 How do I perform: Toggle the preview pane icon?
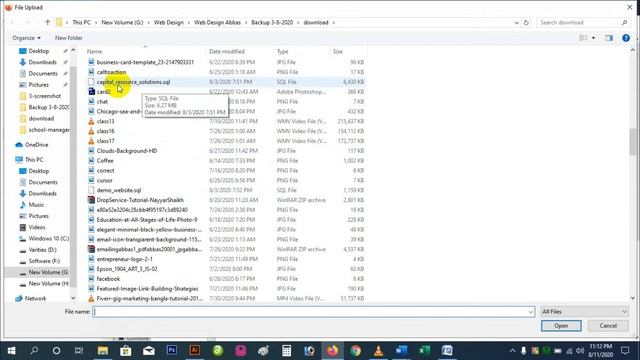[609, 38]
